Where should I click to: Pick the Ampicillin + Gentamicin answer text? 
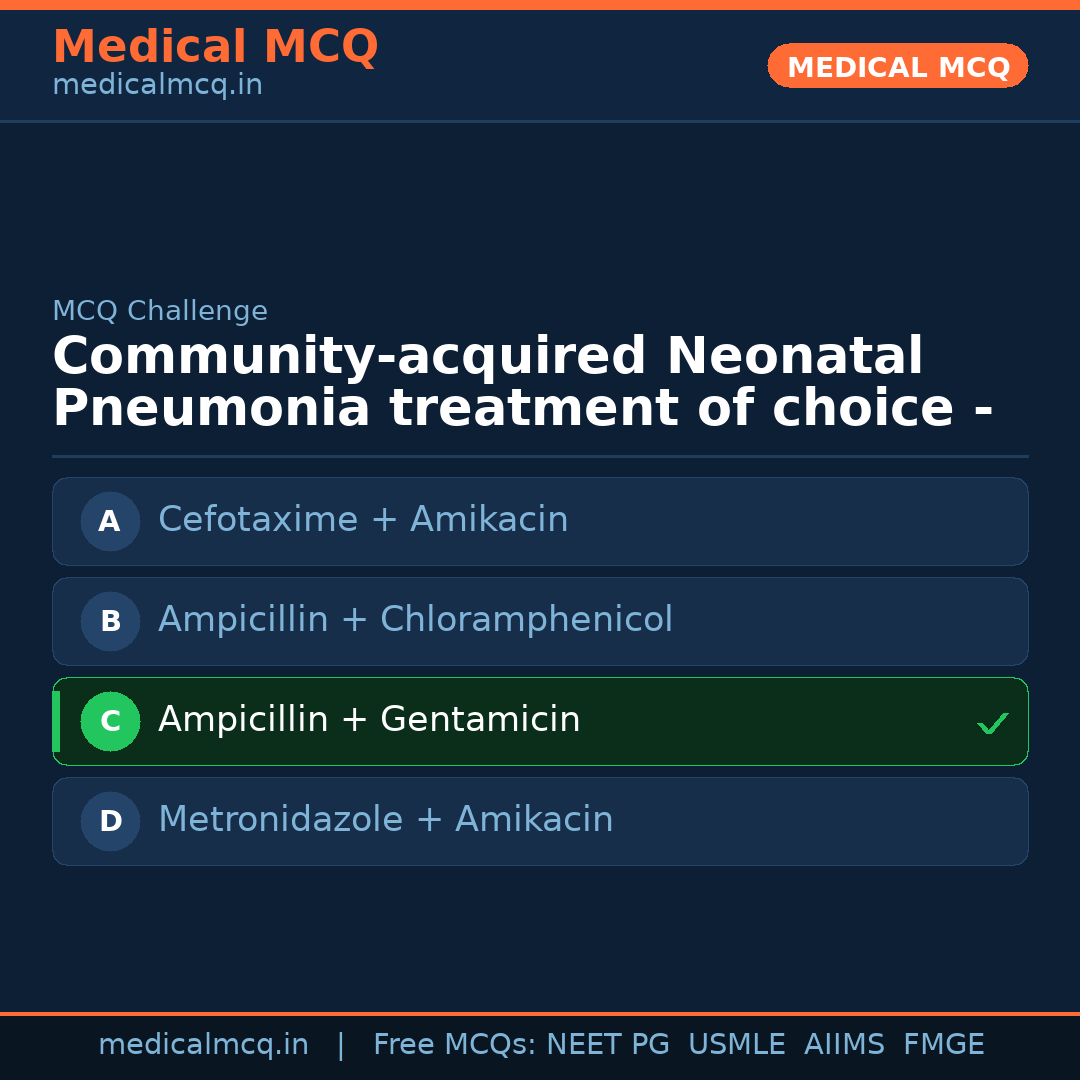(369, 720)
